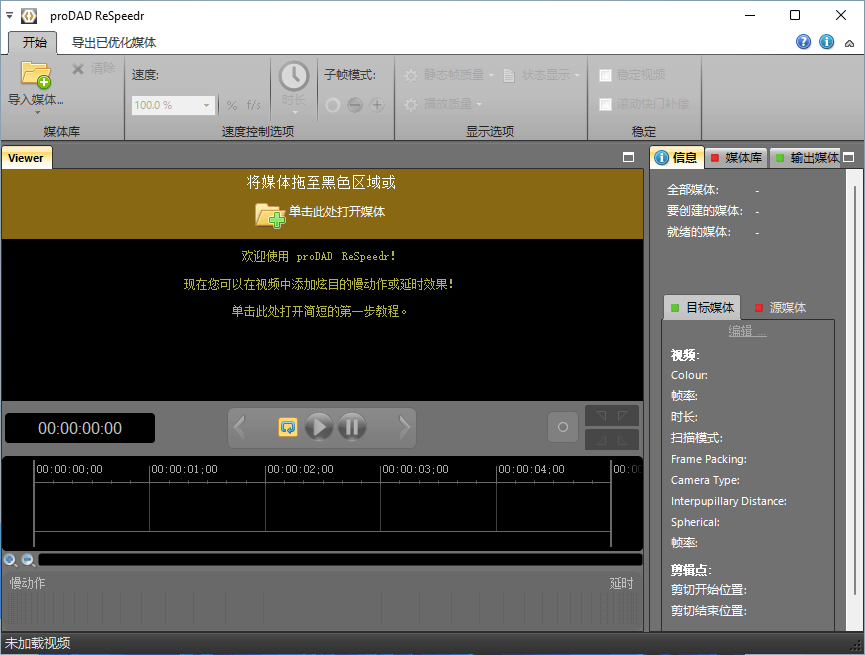Viewport: 865px width, 655px height.
Task: Select percent speed unit symbol
Action: click(232, 105)
